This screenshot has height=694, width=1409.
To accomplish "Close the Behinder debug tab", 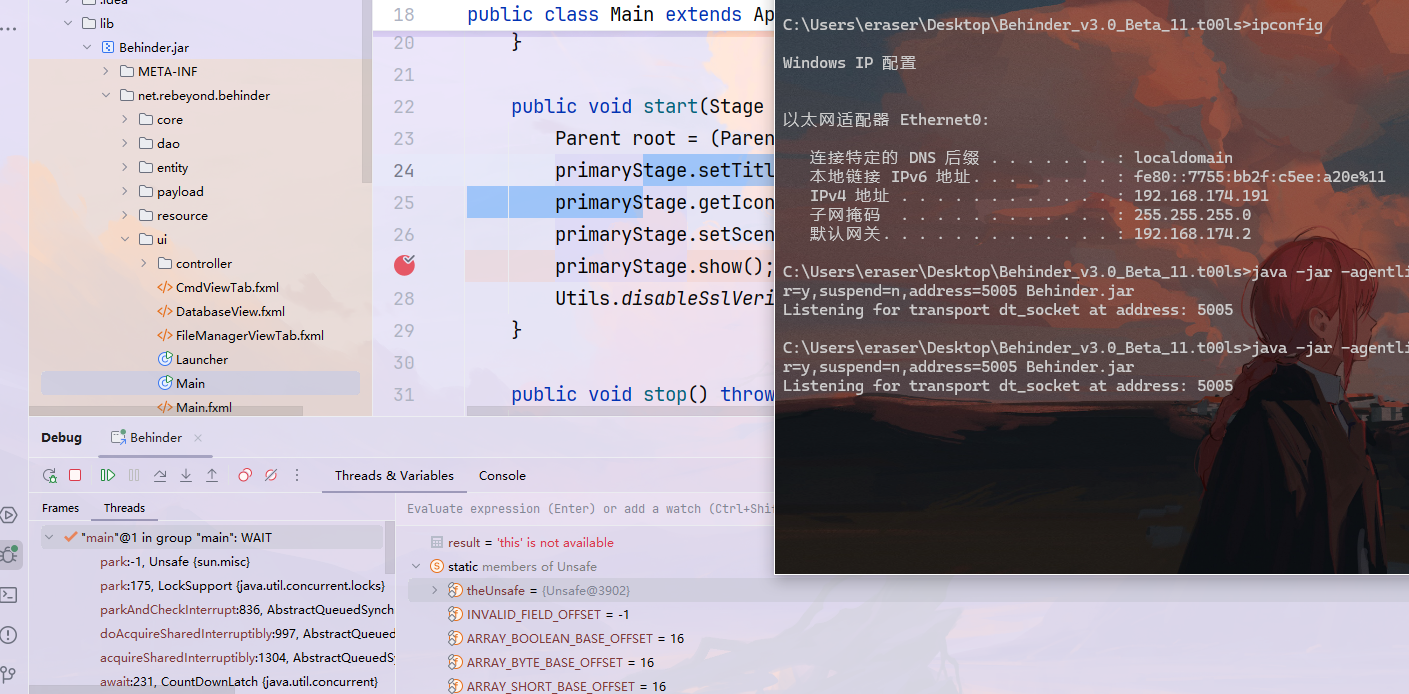I will pos(198,438).
